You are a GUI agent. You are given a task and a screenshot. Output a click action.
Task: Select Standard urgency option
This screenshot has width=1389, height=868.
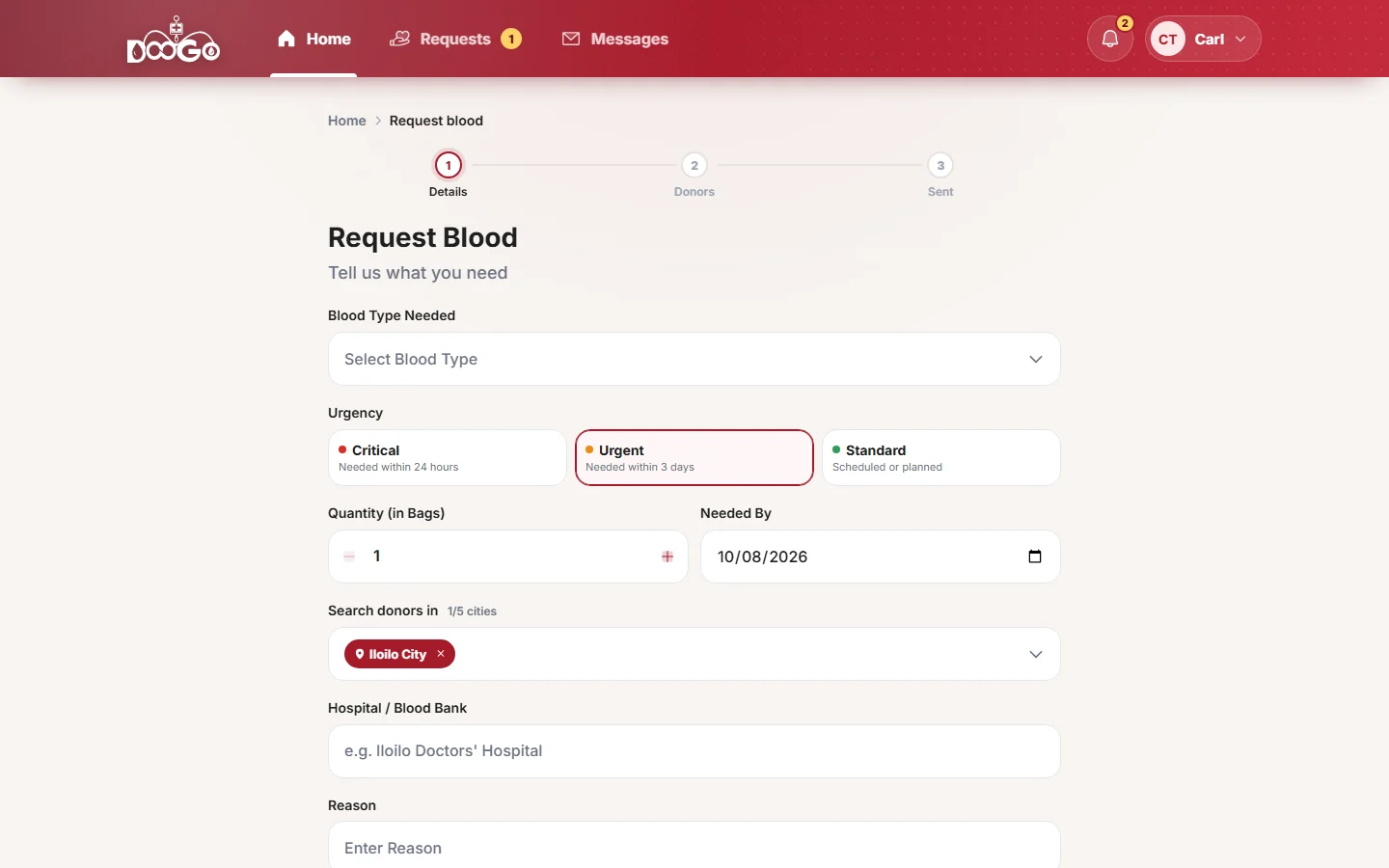pos(941,457)
